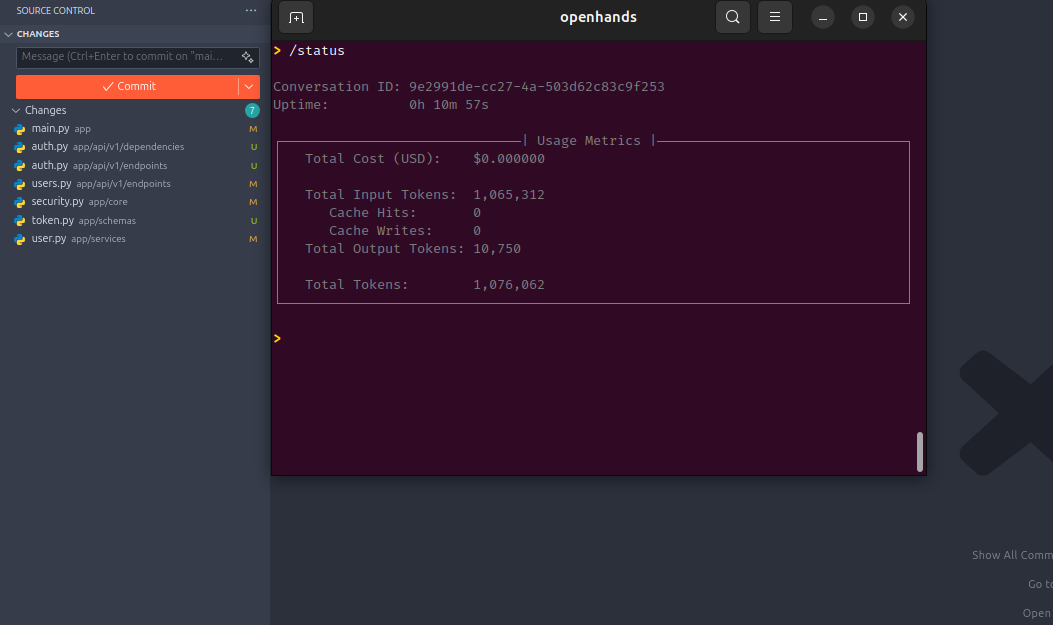This screenshot has height=625, width=1053.
Task: Click the Python icon next to main.py
Action: (20, 129)
